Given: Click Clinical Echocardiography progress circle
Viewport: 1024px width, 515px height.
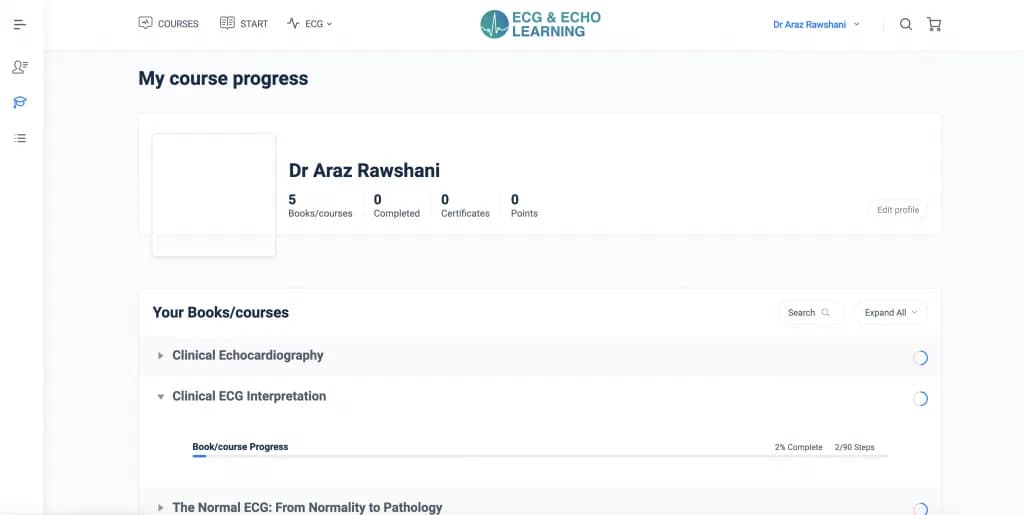Looking at the screenshot, I should pyautogui.click(x=920, y=357).
